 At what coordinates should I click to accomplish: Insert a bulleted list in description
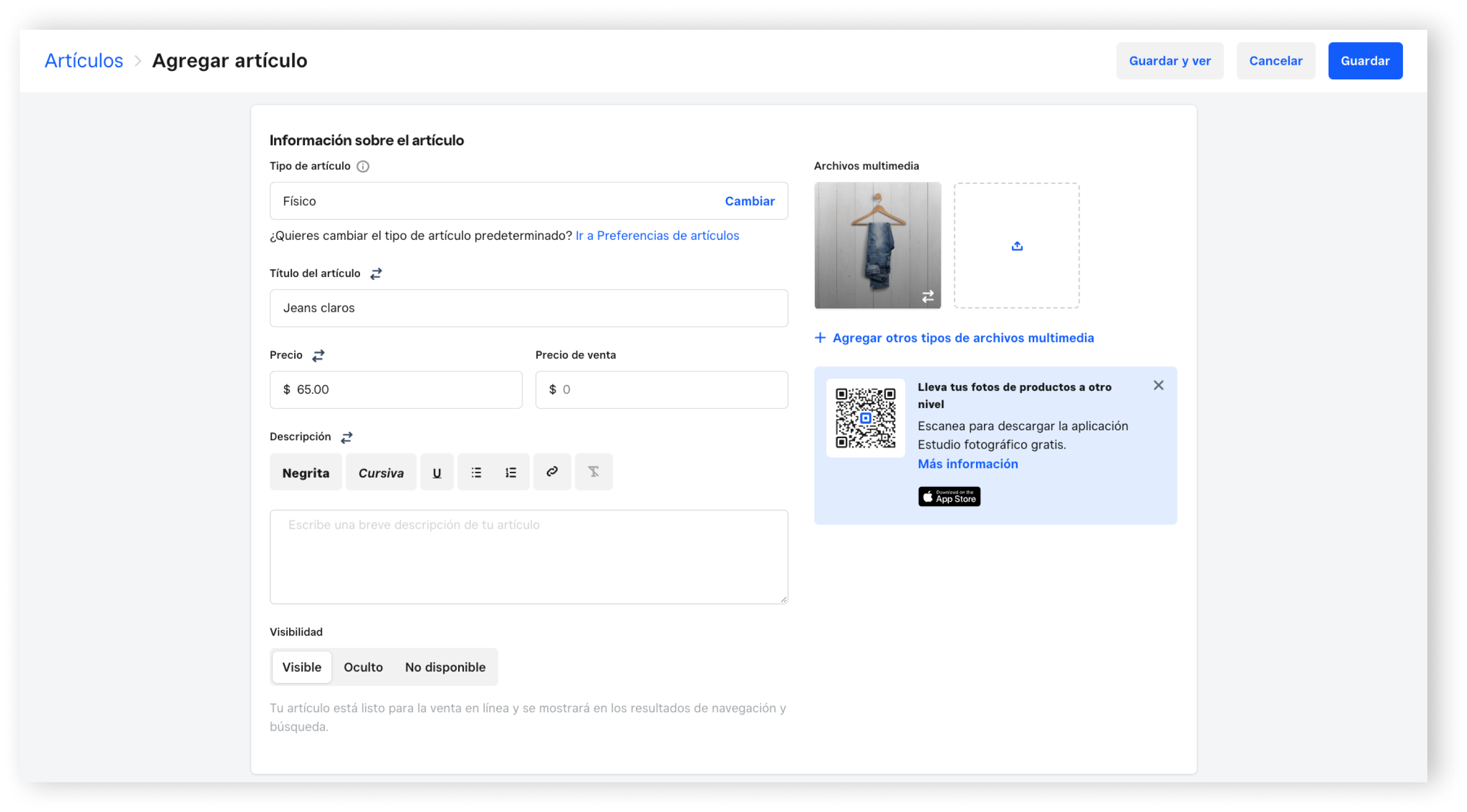476,472
